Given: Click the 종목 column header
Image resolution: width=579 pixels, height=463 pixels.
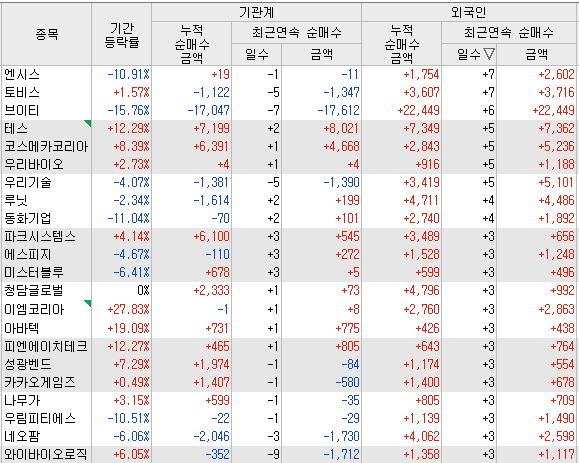Looking at the screenshot, I should [47, 35].
